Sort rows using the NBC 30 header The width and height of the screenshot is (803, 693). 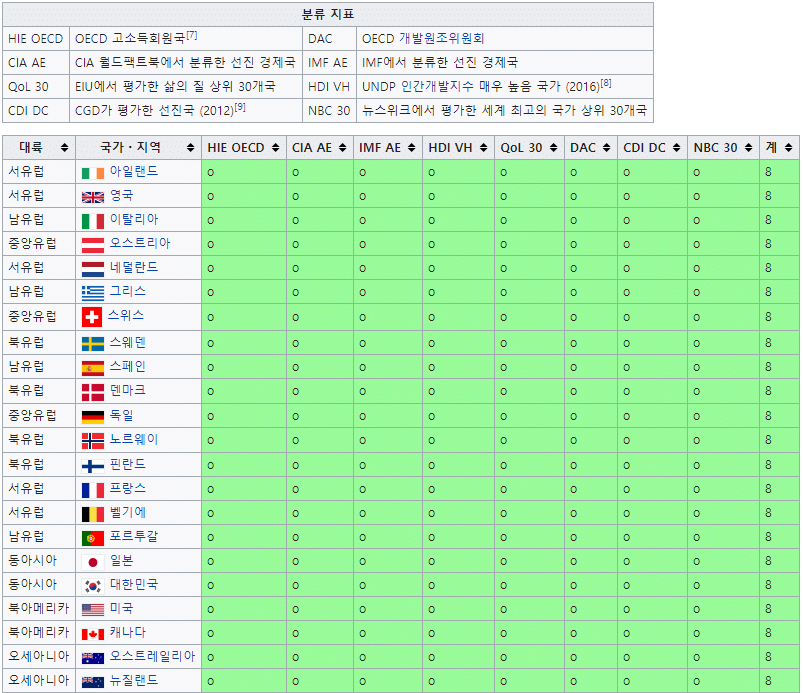coord(723,148)
